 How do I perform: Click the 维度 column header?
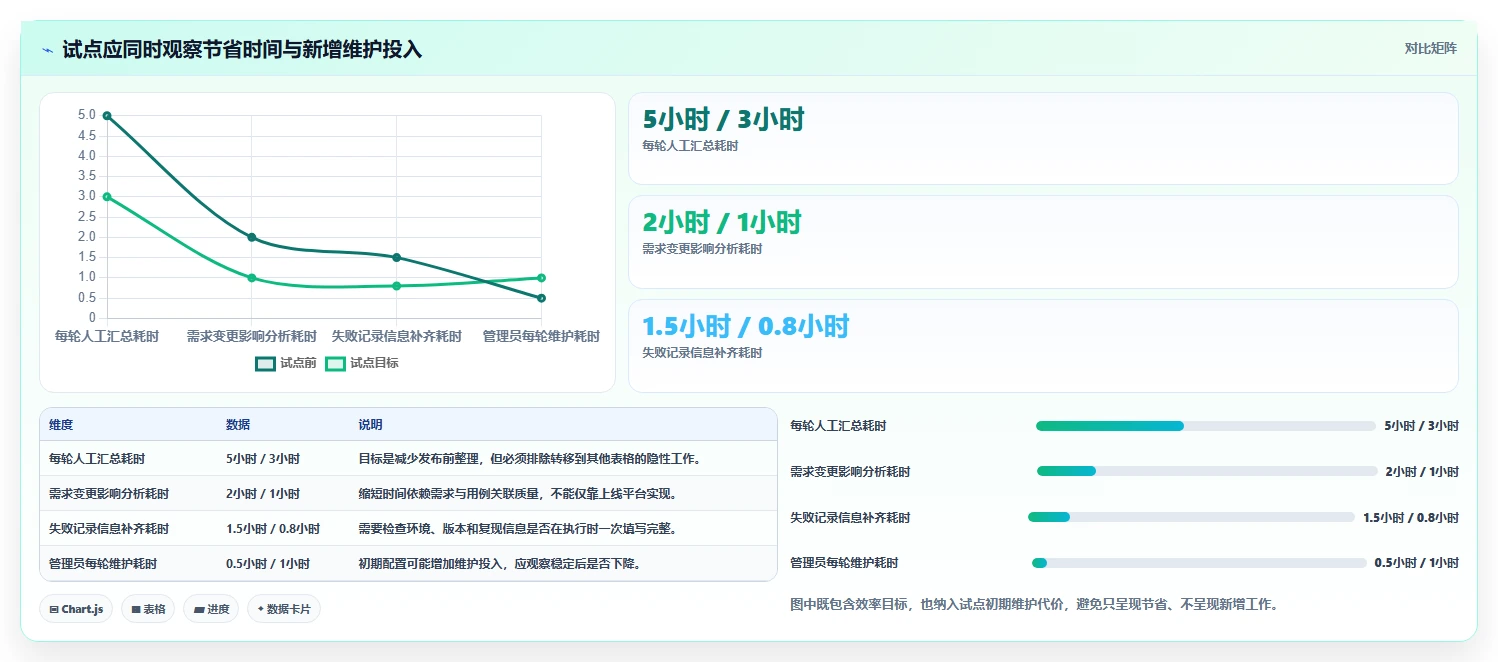click(61, 425)
